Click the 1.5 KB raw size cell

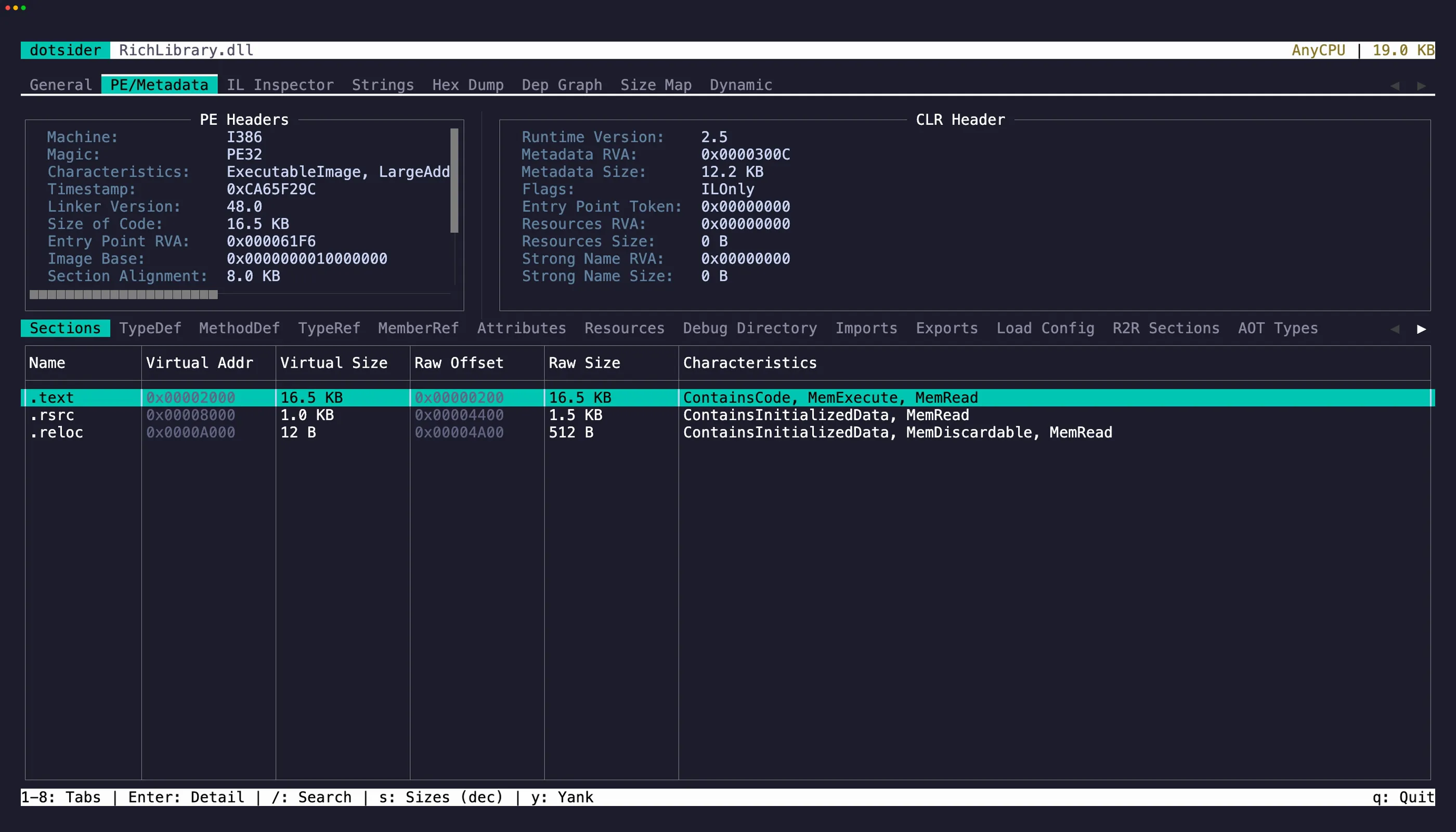point(576,415)
